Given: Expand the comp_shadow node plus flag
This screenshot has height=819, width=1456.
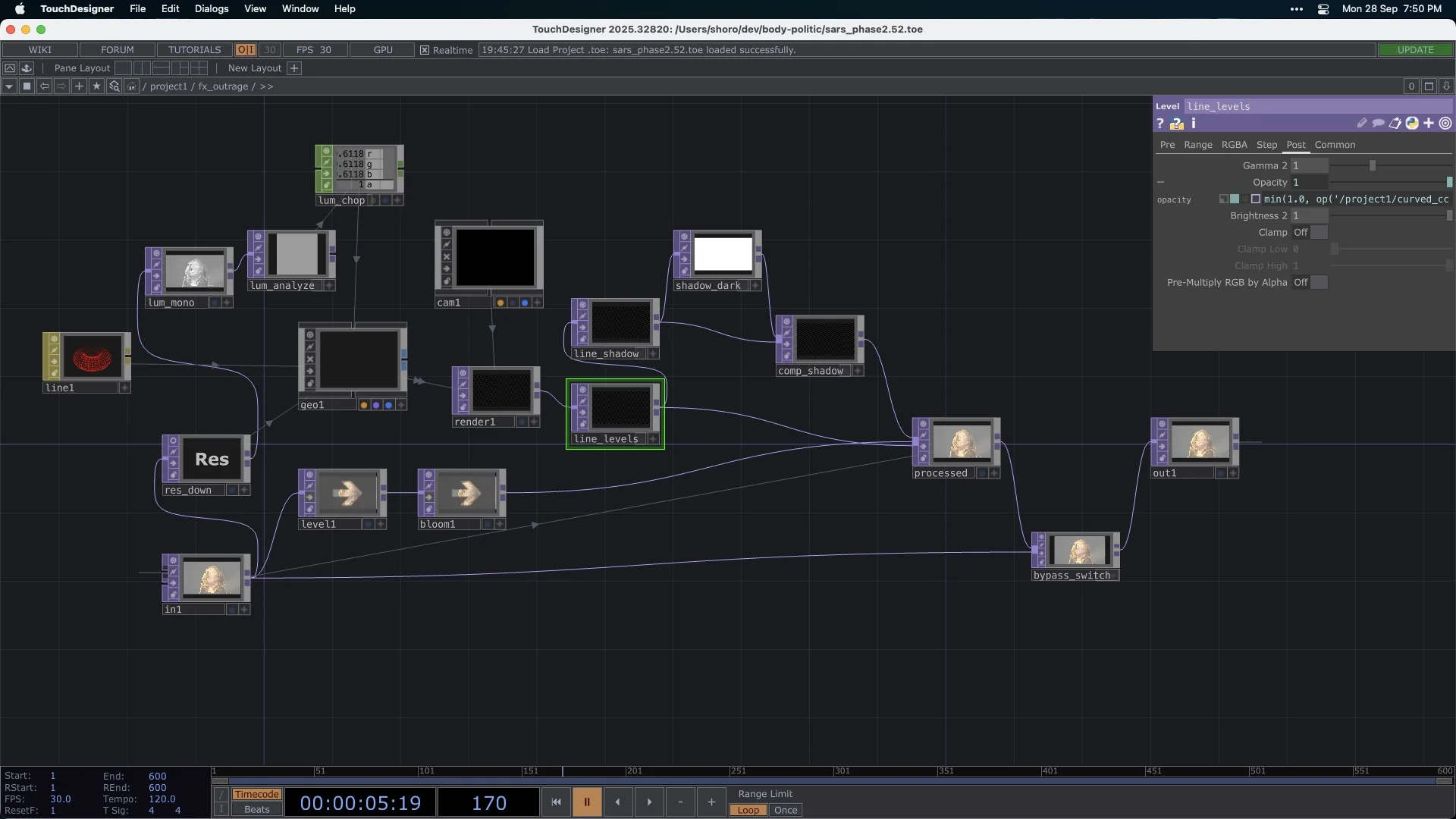Looking at the screenshot, I should coord(857,371).
